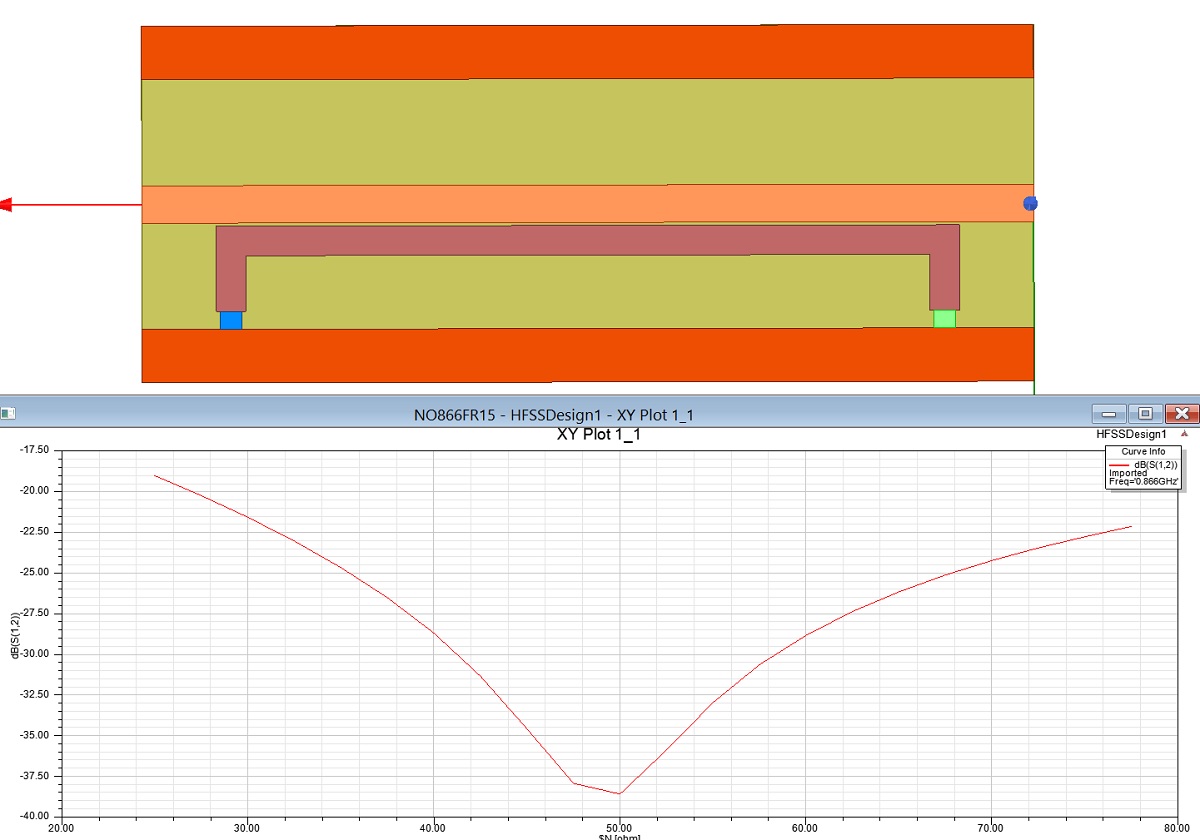Click the 50.00 tick on the X axis
1200x840 pixels.
pos(619,828)
